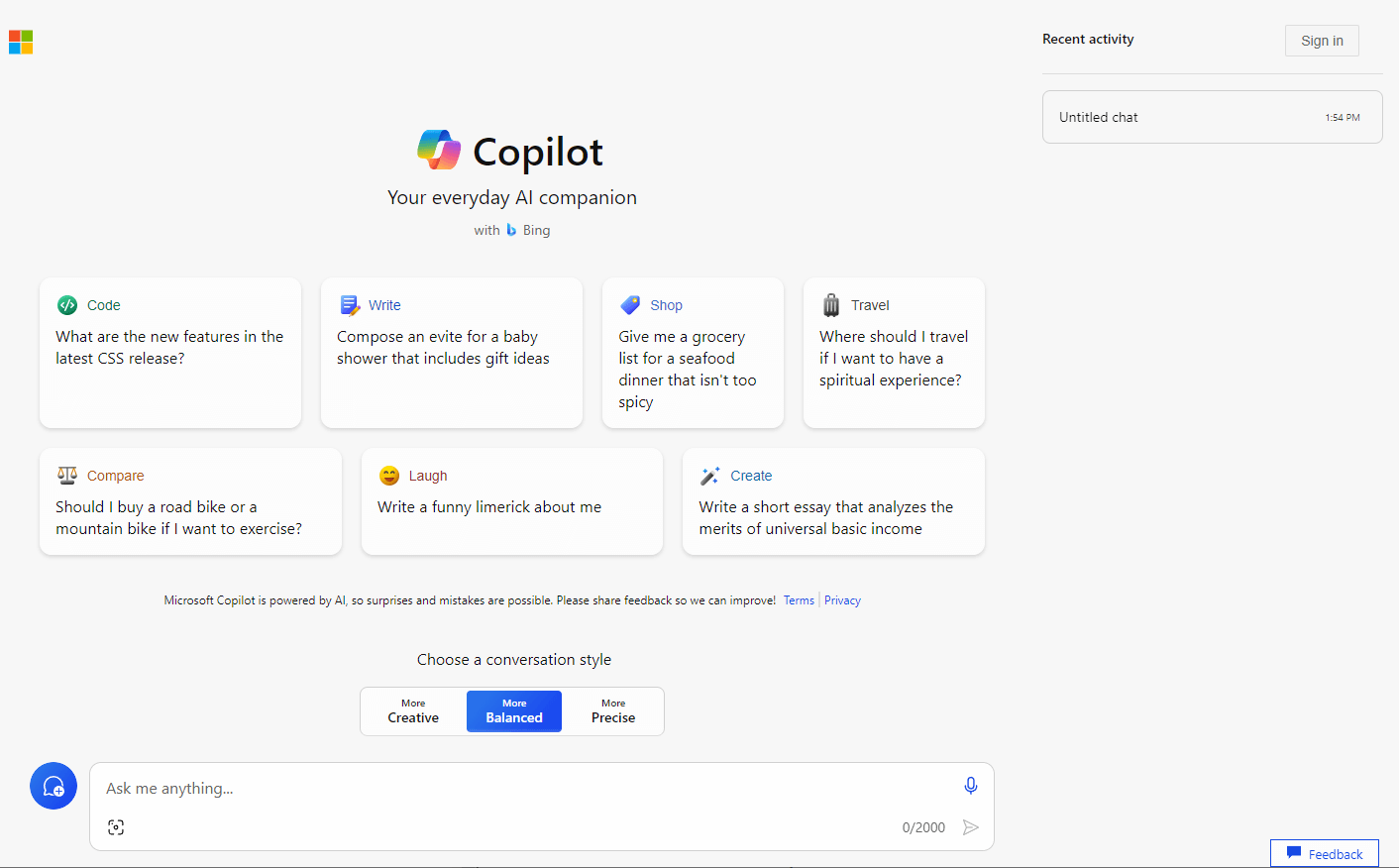Open the new CSS features suggestion card
This screenshot has height=868, width=1399.
pos(170,353)
